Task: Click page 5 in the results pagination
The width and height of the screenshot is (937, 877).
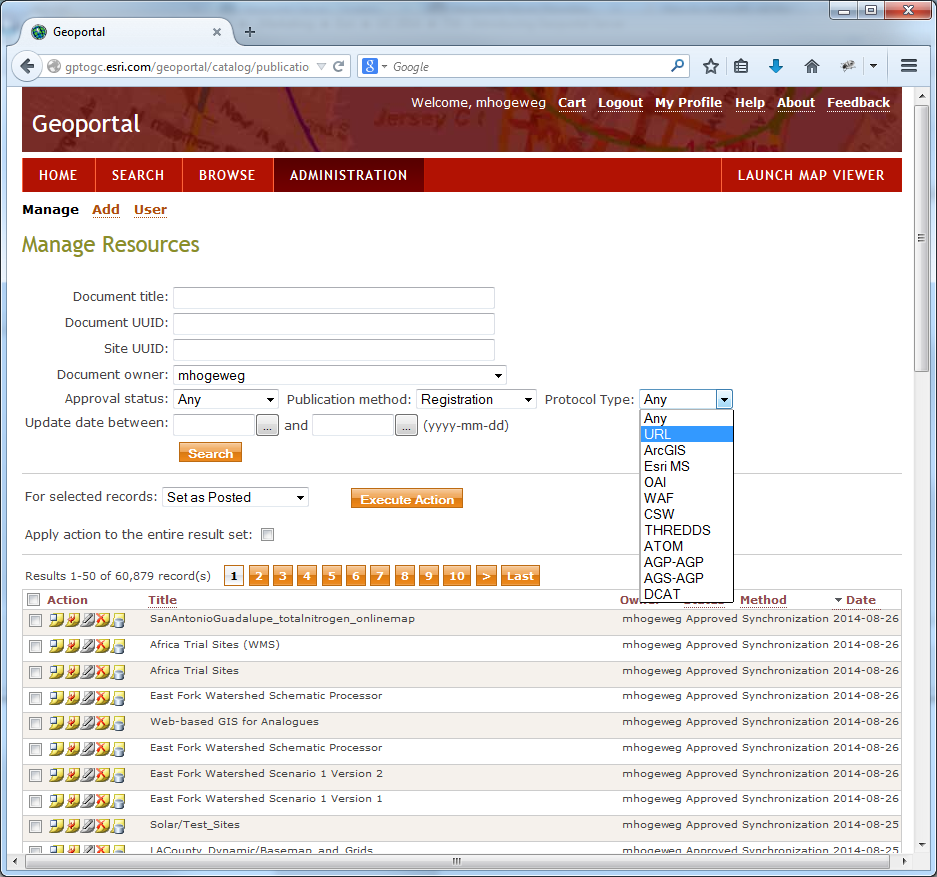Action: click(331, 575)
